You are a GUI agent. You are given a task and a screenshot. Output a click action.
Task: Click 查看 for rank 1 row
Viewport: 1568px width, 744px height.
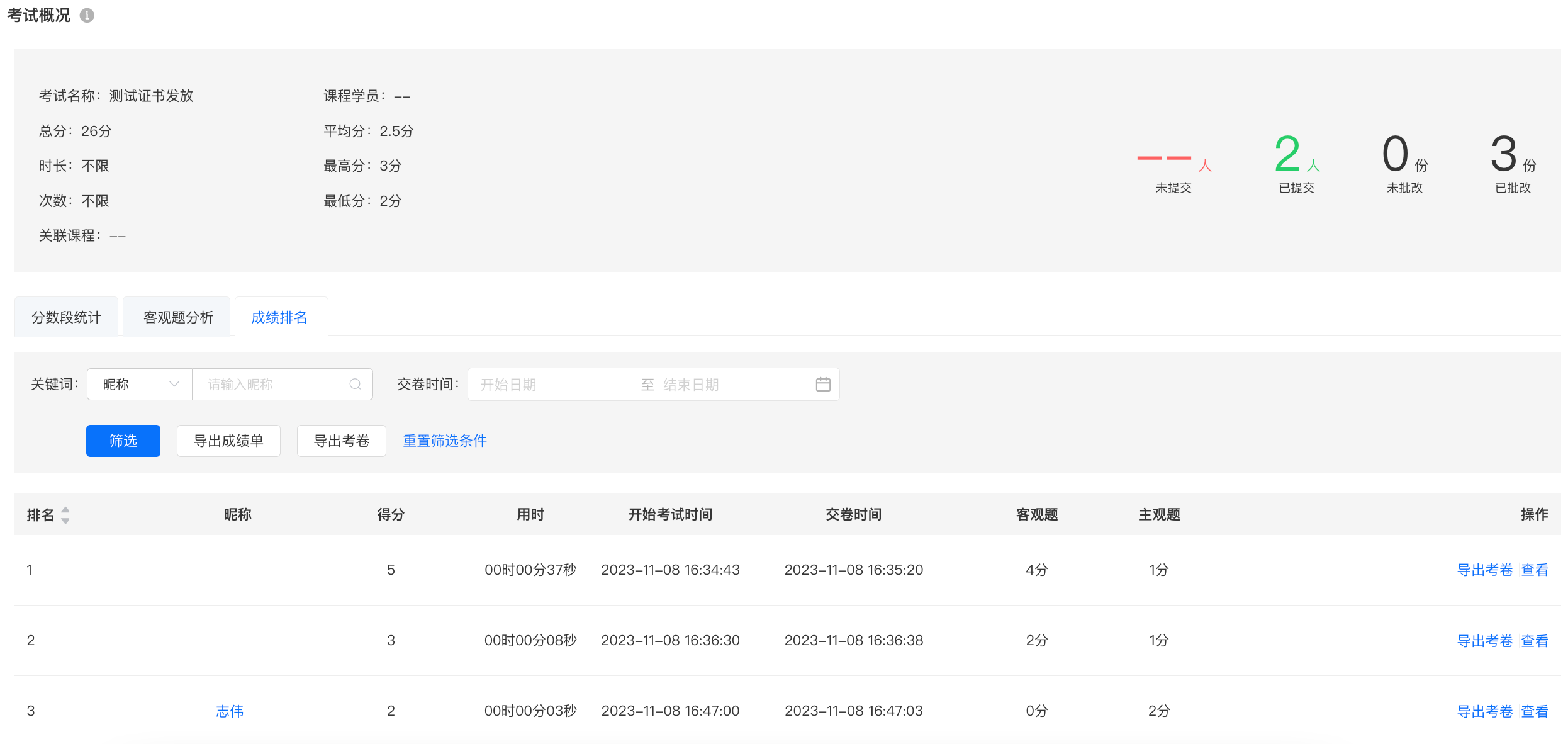1535,570
